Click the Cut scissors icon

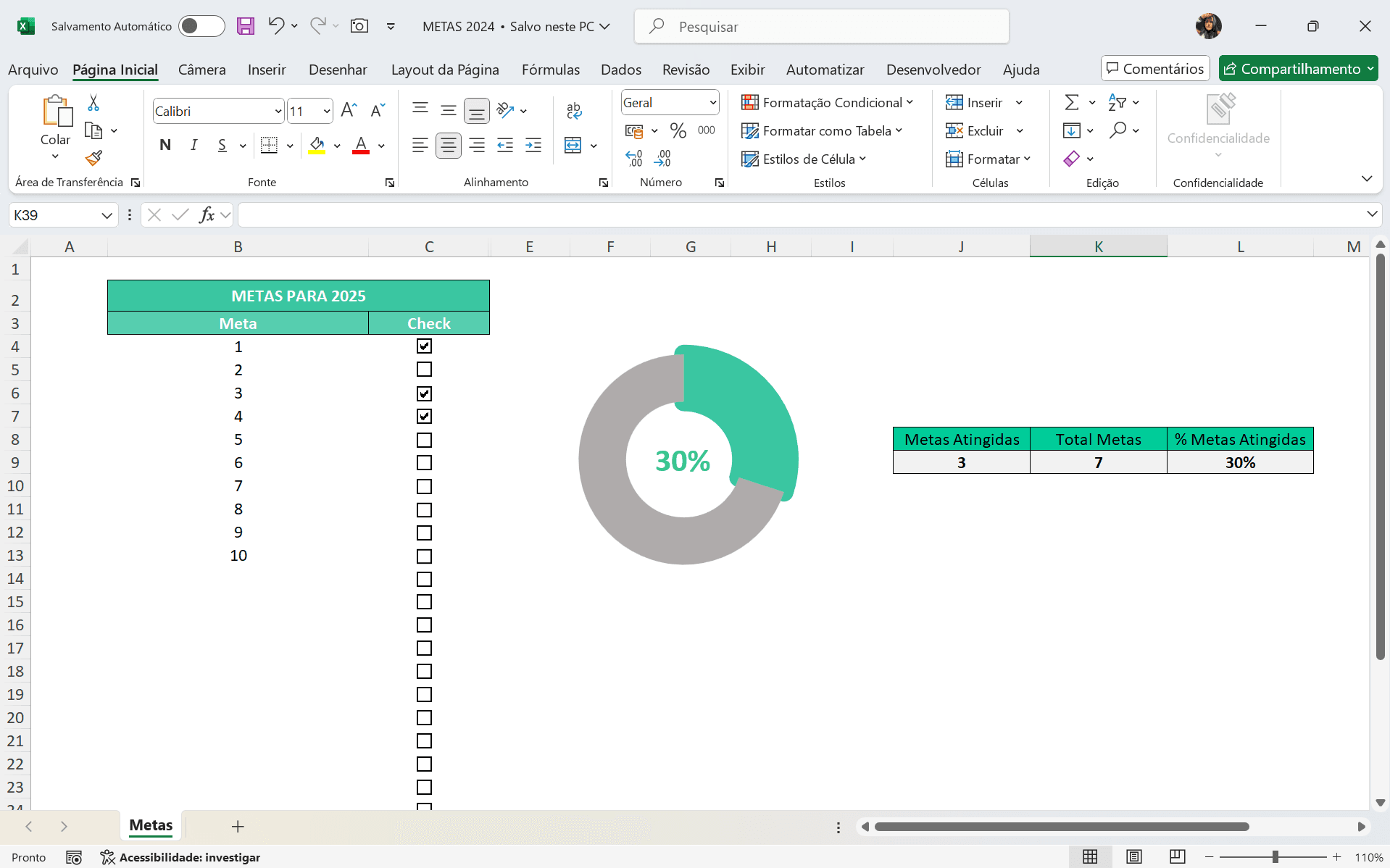[93, 103]
